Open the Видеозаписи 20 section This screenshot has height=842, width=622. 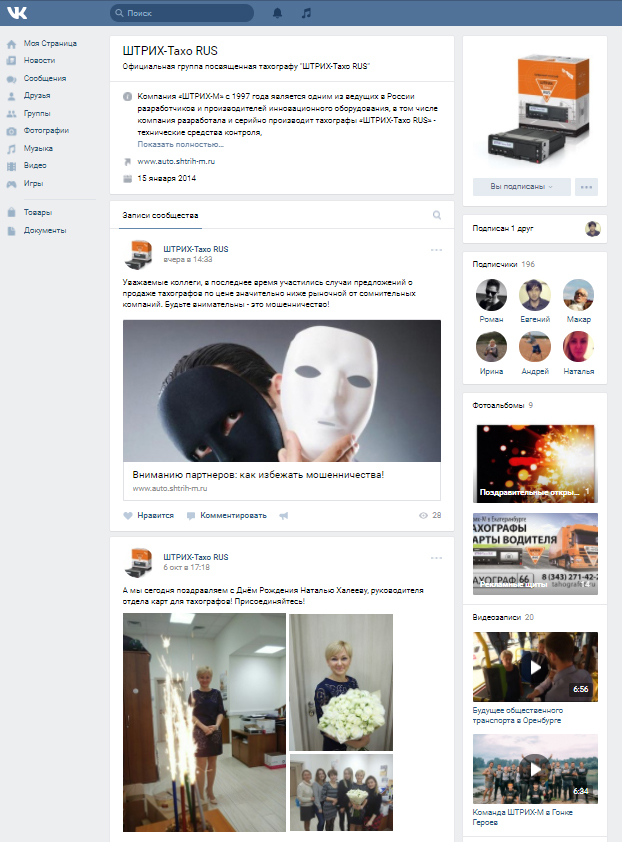(503, 618)
